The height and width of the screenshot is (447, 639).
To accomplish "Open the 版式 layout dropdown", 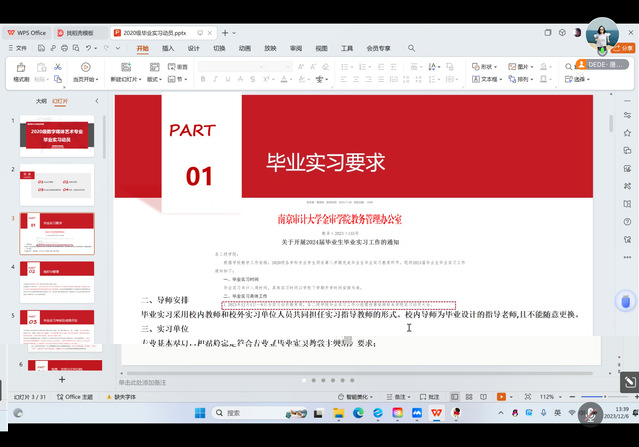I will coord(155,79).
